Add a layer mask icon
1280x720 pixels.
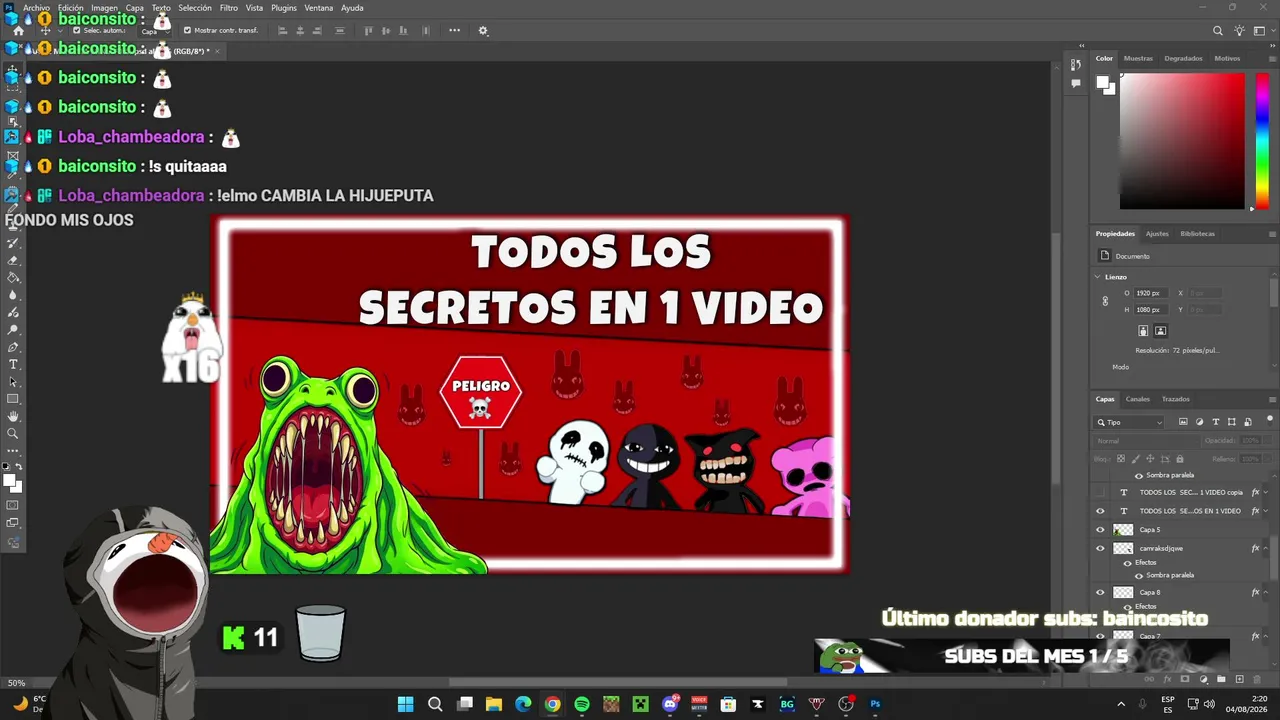tap(1185, 680)
